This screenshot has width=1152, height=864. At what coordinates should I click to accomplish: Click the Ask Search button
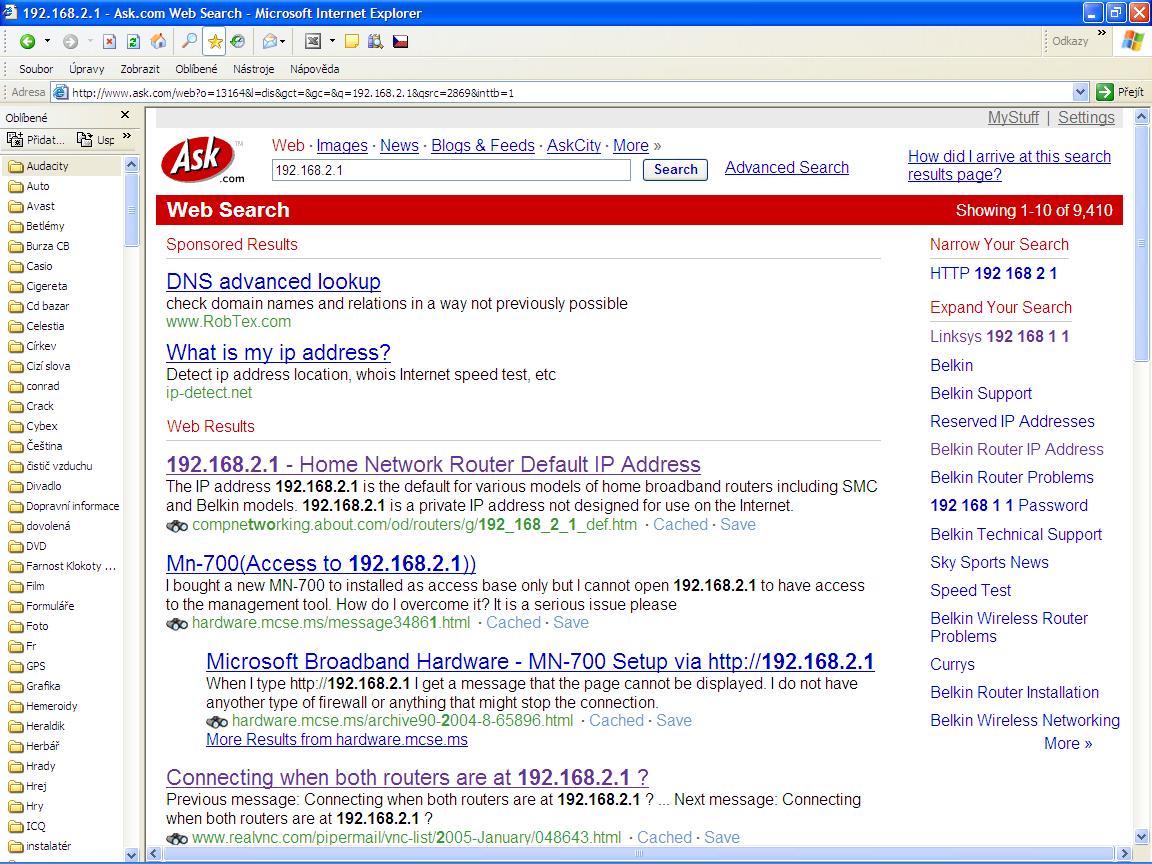[x=675, y=170]
